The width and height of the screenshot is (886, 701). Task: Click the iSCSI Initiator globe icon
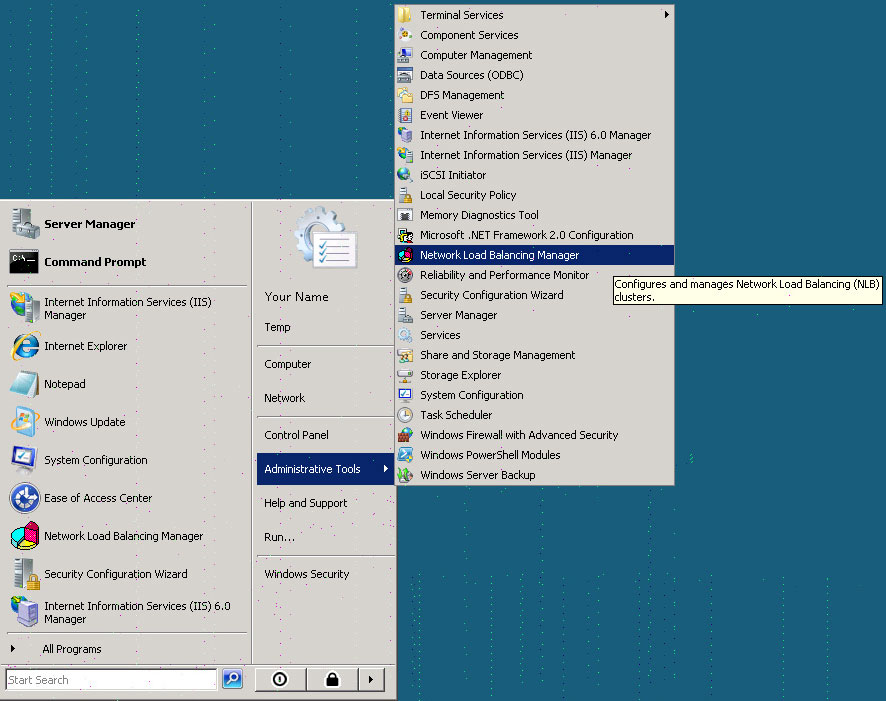click(x=405, y=175)
